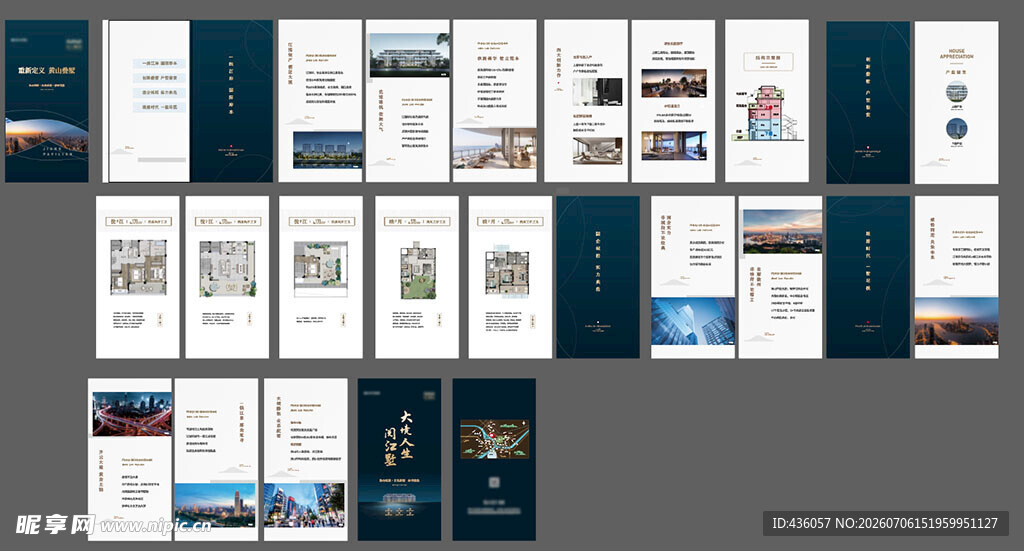Click the location map on the last dark page
Screen dimensions: 1024x551
(494, 439)
